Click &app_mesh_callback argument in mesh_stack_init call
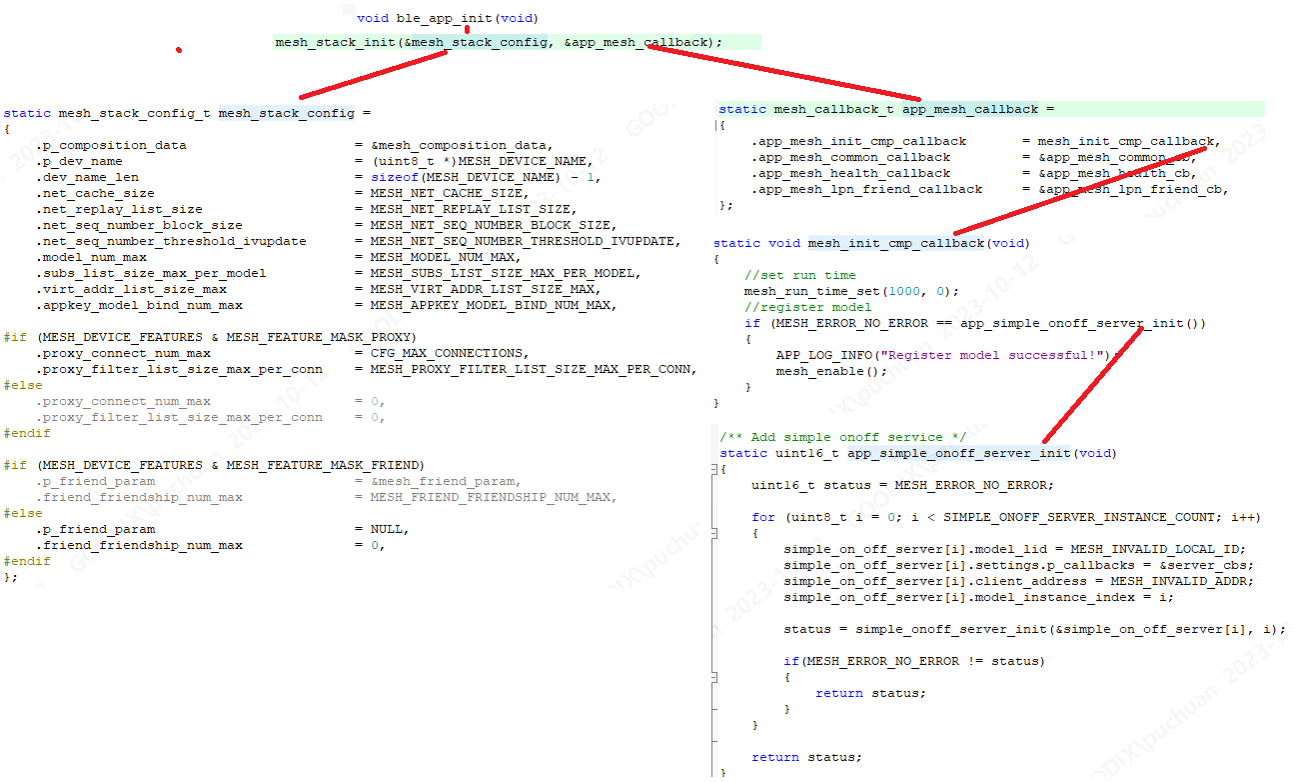Image resolution: width=1295 pixels, height=782 pixels. tap(637, 42)
